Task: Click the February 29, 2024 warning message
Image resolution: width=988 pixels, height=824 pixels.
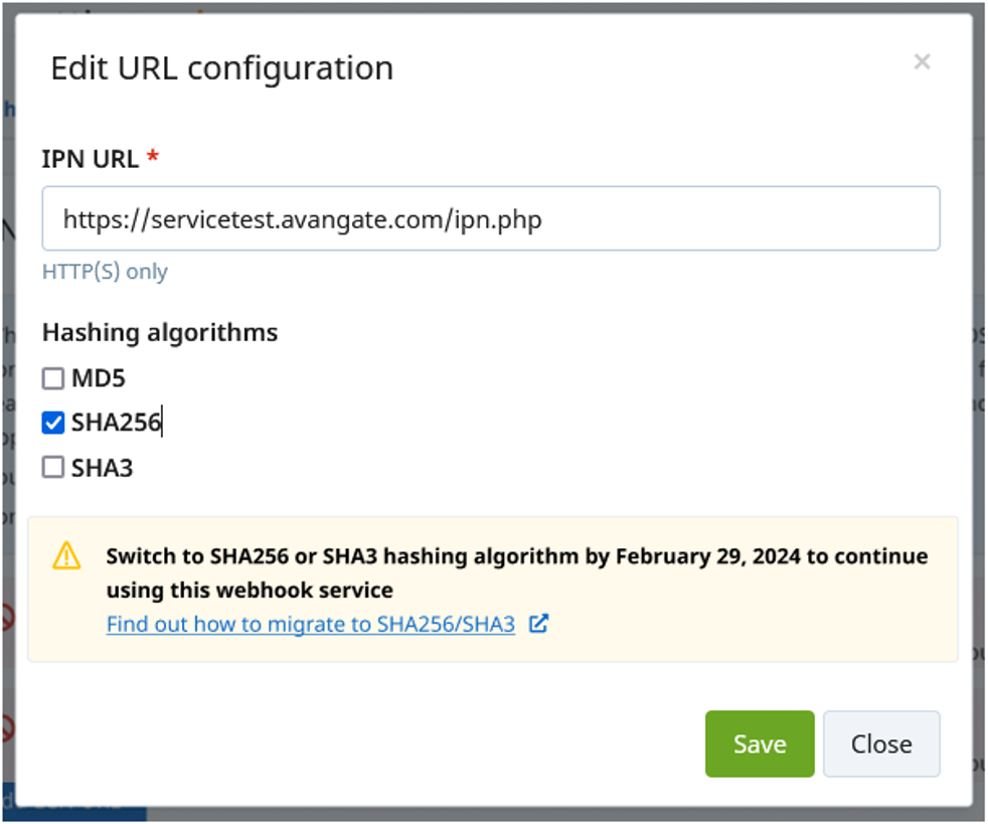Action: point(517,573)
